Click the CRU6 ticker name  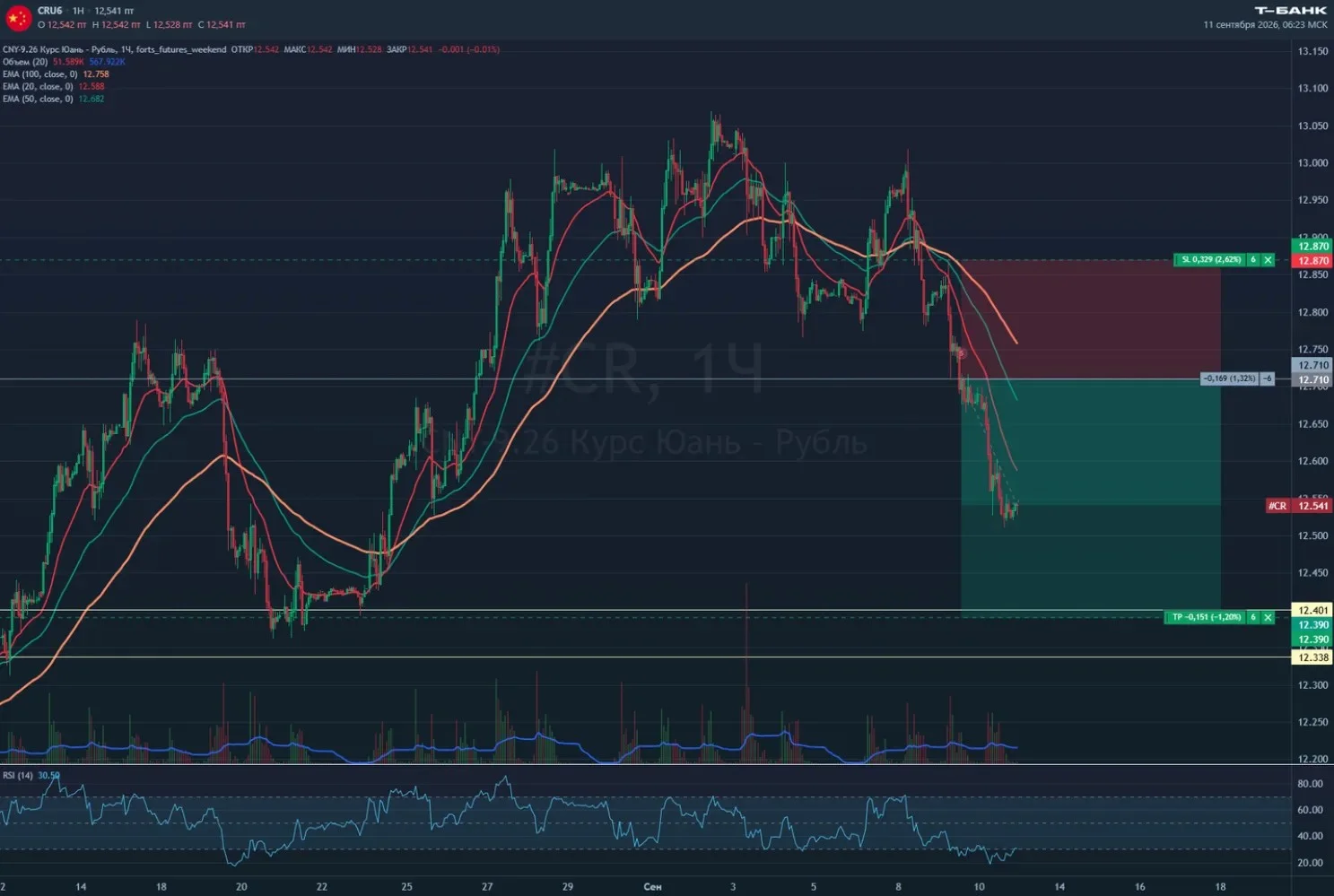click(x=50, y=11)
